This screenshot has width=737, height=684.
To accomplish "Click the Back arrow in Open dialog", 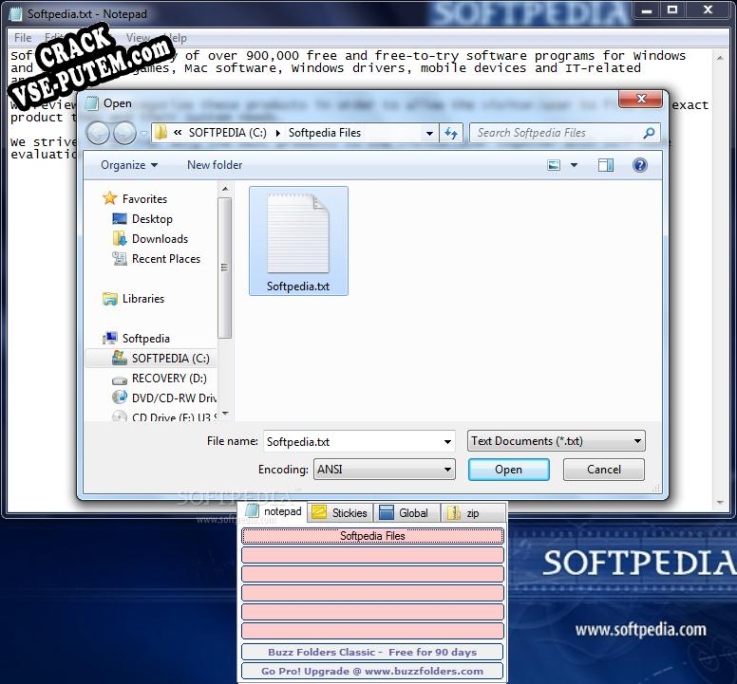I will pos(98,133).
